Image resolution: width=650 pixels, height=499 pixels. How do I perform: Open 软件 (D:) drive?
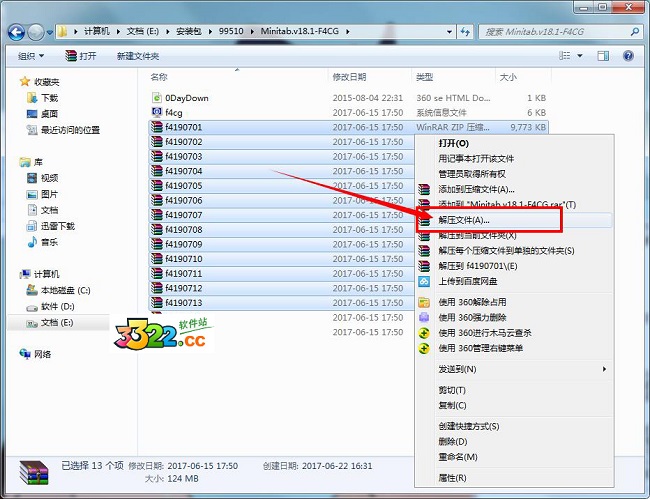51,306
